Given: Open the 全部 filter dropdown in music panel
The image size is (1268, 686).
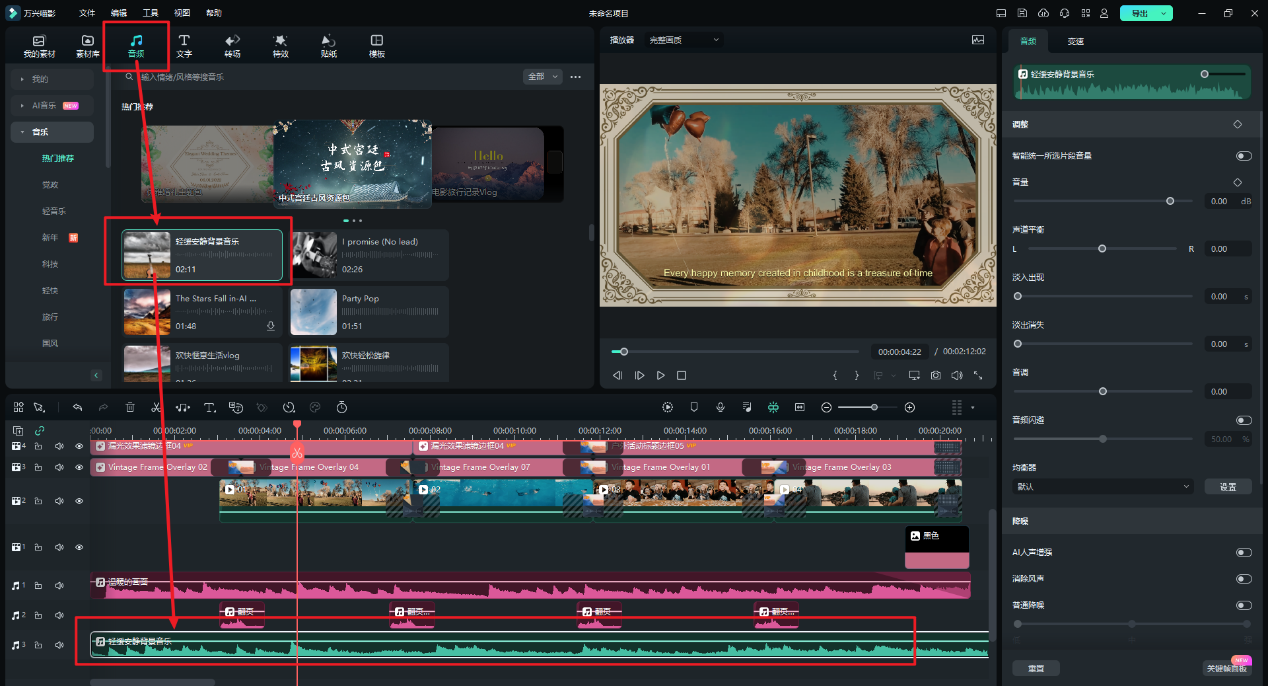Looking at the screenshot, I should click(x=541, y=77).
